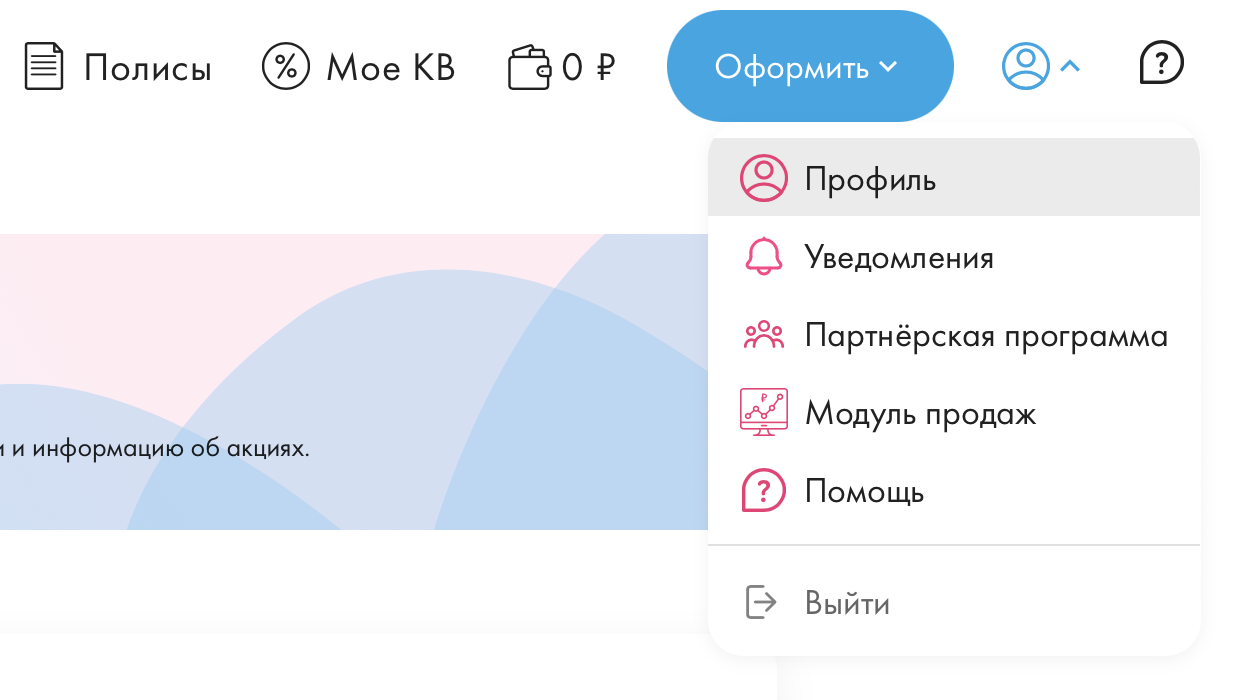Click the percent icon for Мое КВ

click(286, 67)
